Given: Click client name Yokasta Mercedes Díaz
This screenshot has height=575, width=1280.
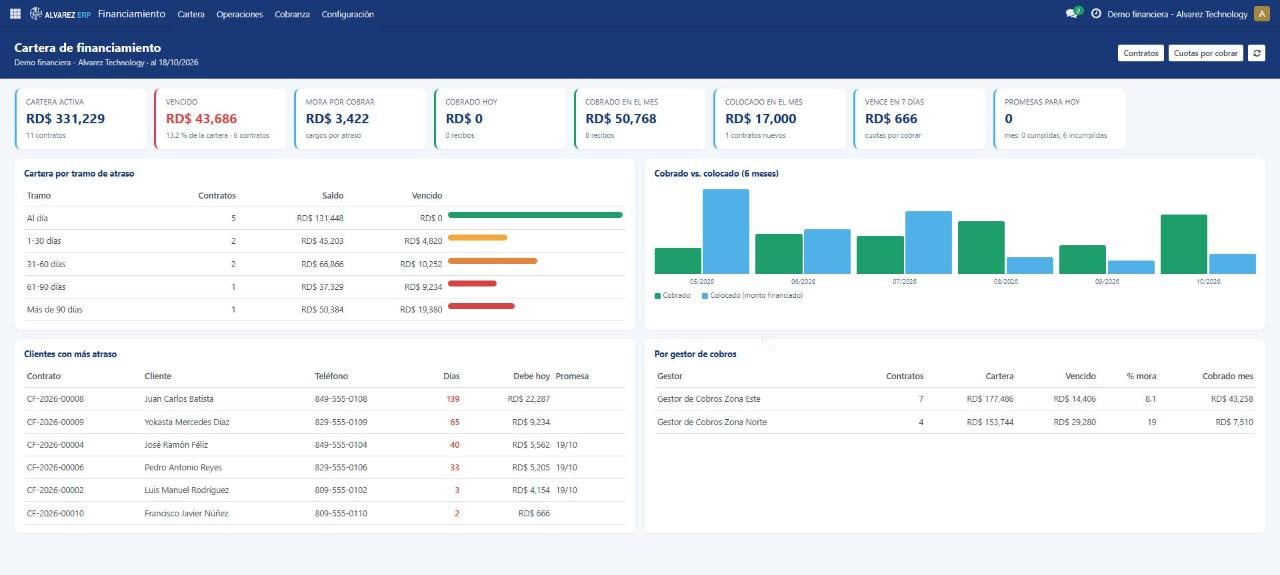Looking at the screenshot, I should pyautogui.click(x=187, y=422).
